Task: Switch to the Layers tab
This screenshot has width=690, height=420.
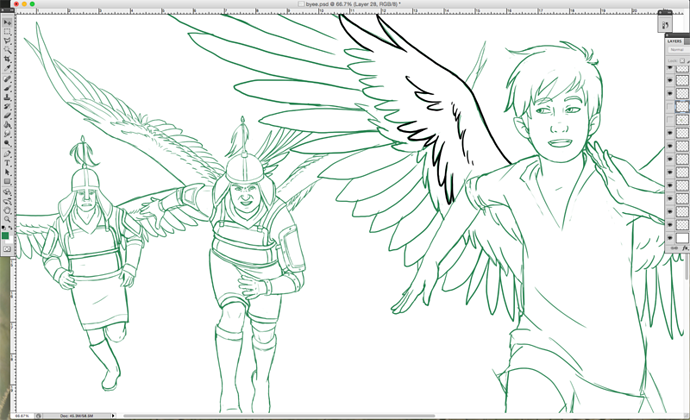Action: click(674, 41)
